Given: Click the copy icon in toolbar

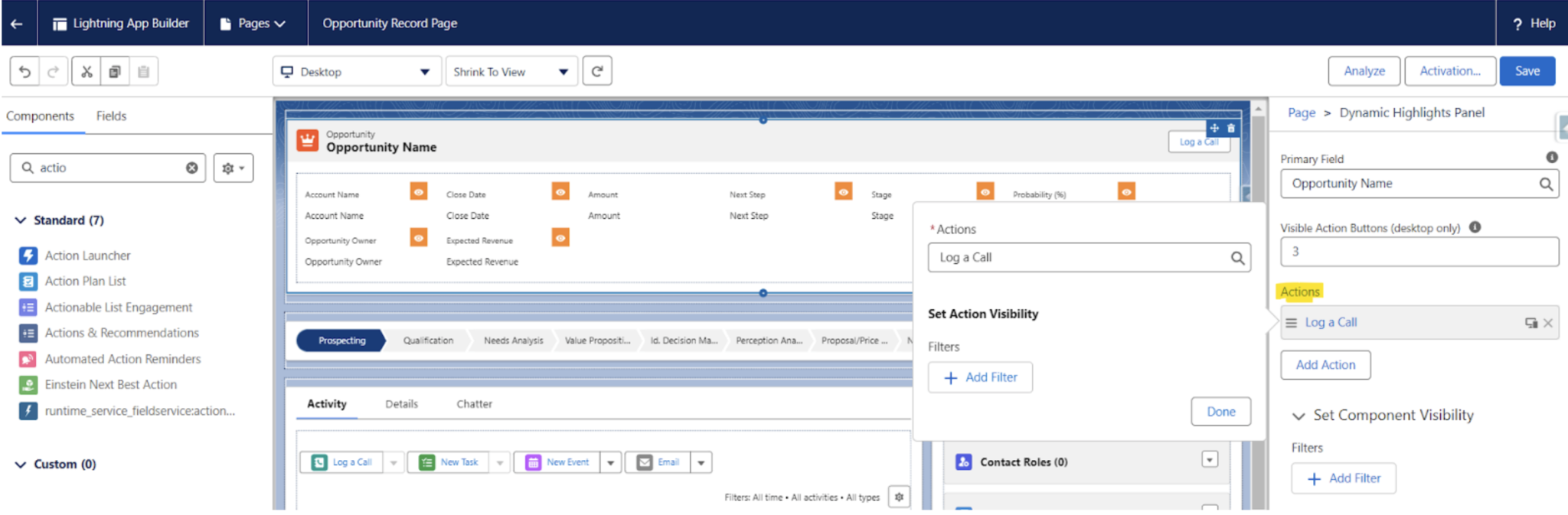Looking at the screenshot, I should 115,72.
